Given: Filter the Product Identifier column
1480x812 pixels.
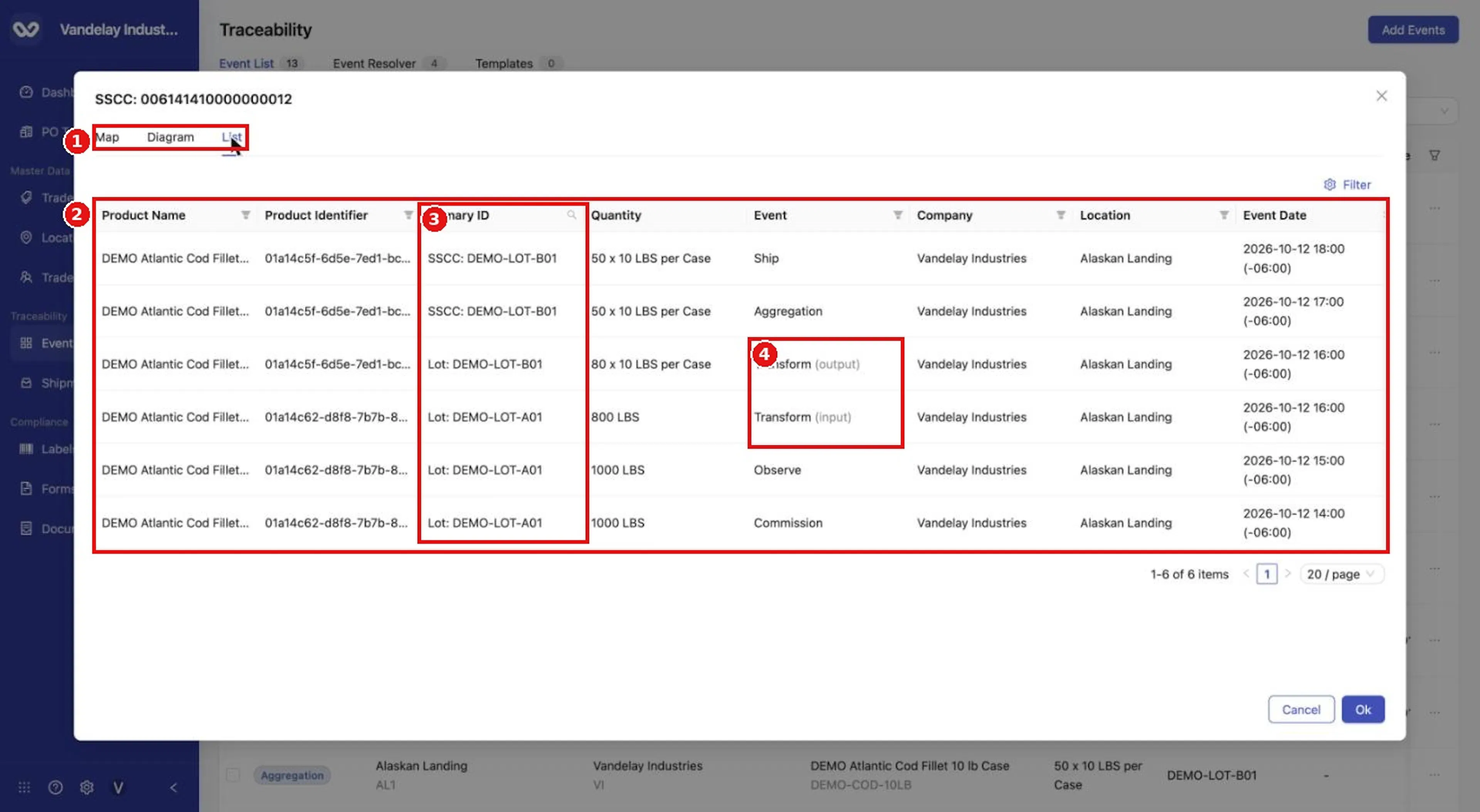Looking at the screenshot, I should click(x=408, y=215).
